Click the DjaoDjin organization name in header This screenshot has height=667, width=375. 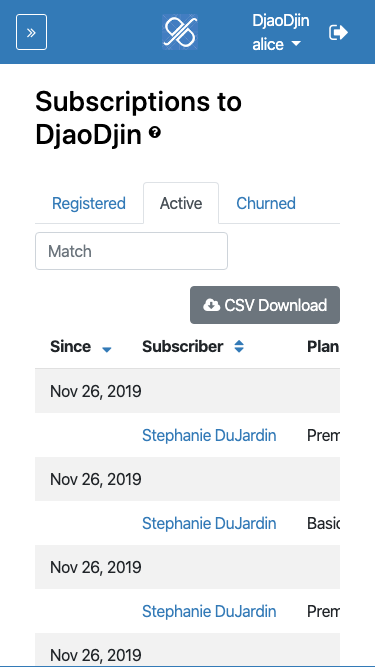pos(281,20)
